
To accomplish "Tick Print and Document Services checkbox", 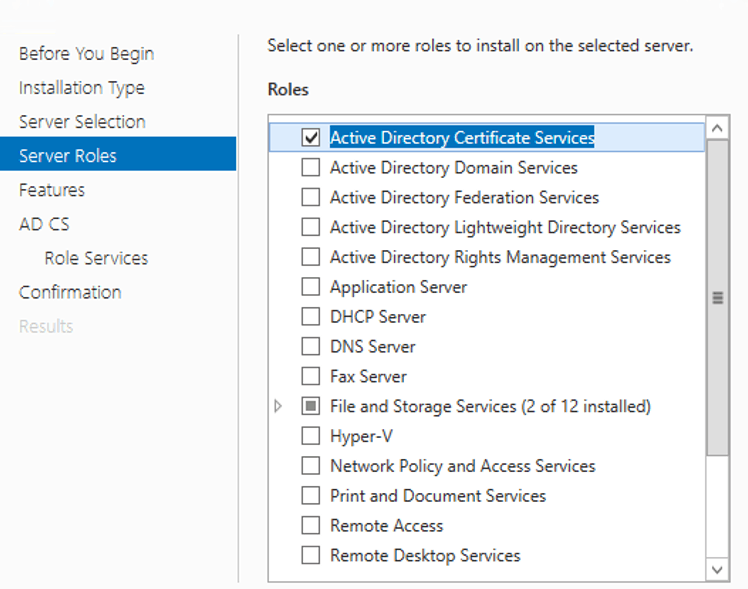I will 311,496.
